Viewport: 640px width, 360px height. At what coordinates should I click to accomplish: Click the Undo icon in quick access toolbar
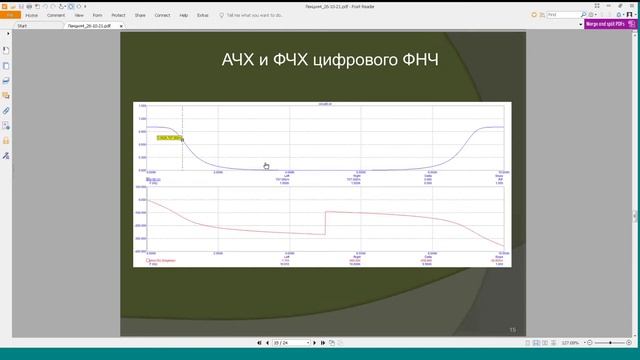45,7
